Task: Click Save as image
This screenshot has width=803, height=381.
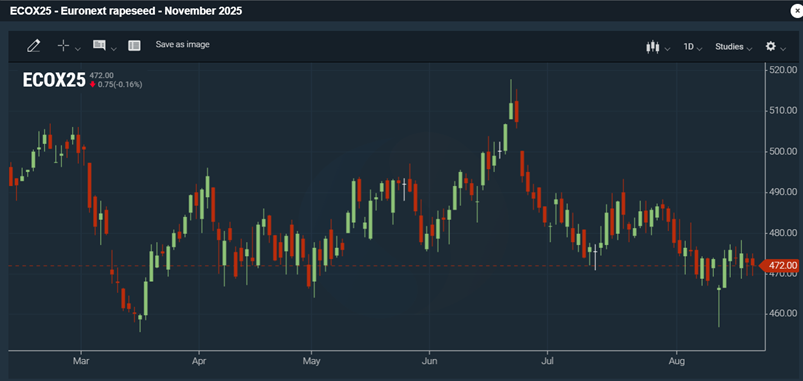Action: (x=182, y=45)
